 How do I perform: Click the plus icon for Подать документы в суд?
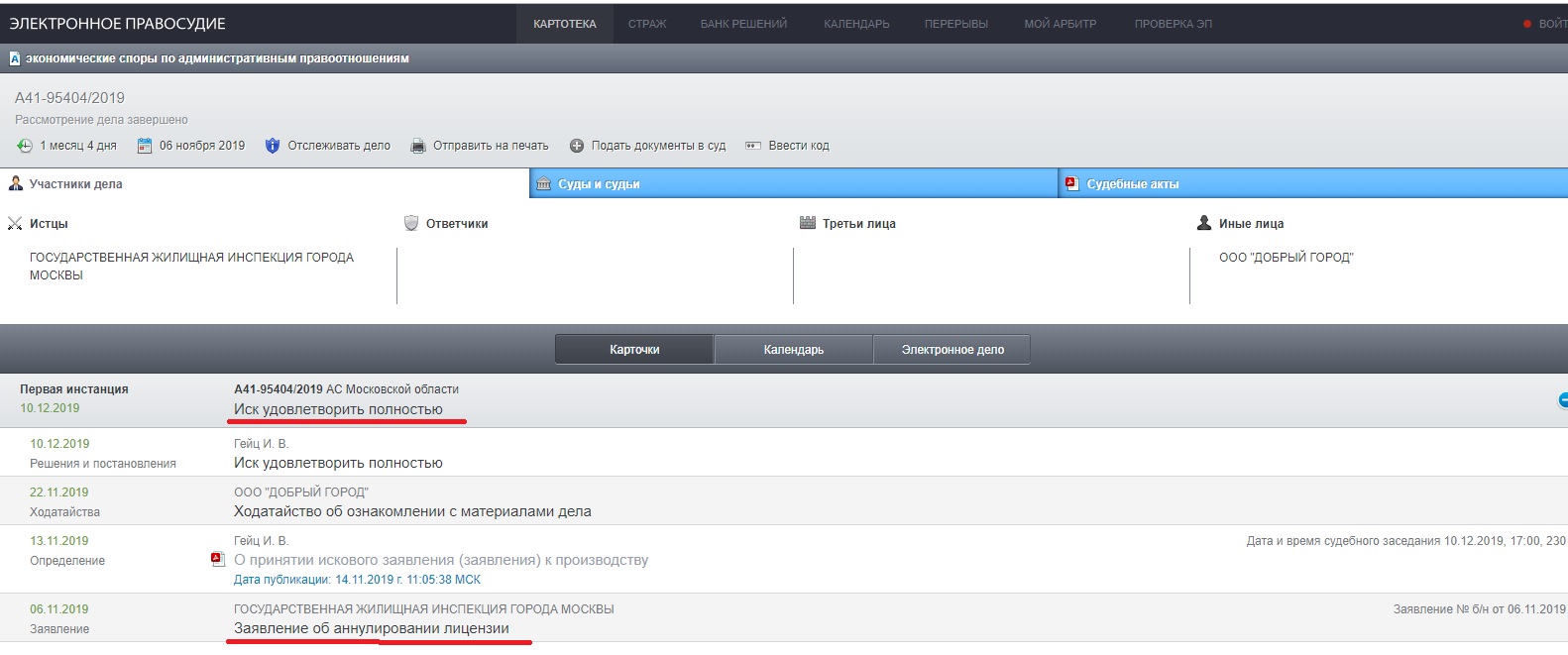point(577,146)
